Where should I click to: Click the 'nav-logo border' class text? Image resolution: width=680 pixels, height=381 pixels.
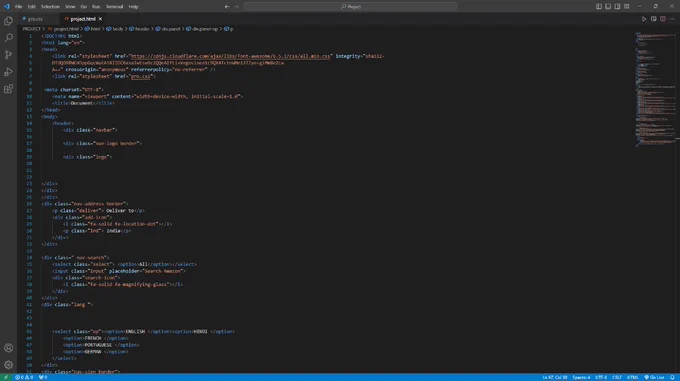pyautogui.click(x=116, y=143)
